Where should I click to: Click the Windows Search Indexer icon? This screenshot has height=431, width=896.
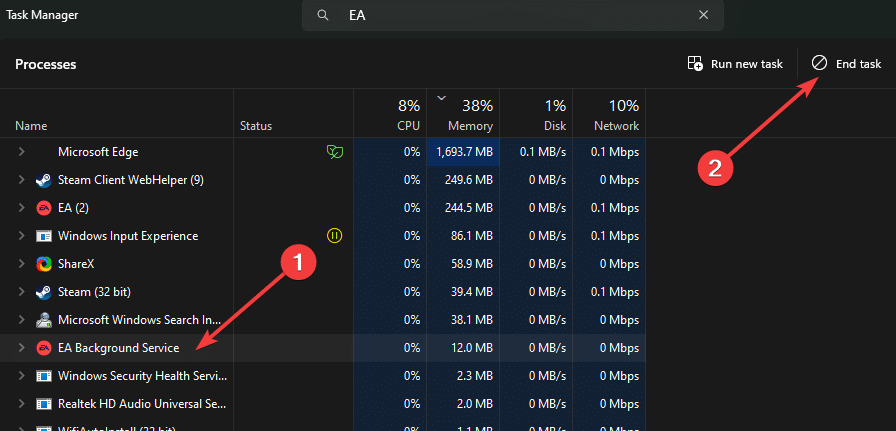[43, 320]
